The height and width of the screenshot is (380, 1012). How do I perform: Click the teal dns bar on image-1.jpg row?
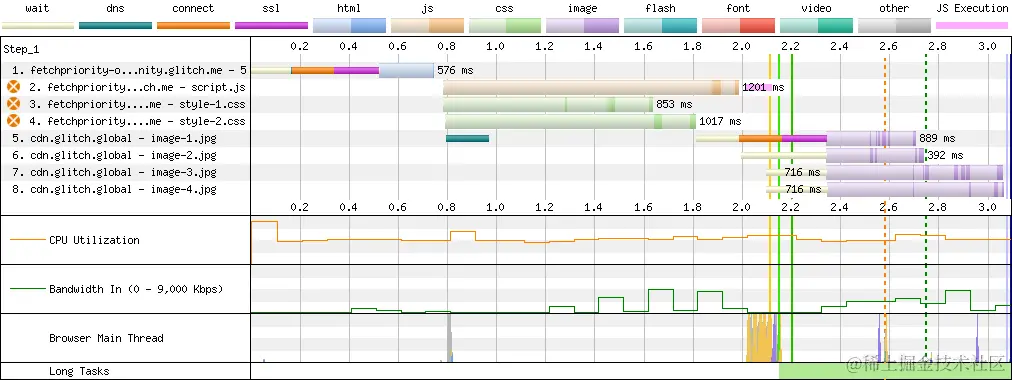(x=467, y=138)
